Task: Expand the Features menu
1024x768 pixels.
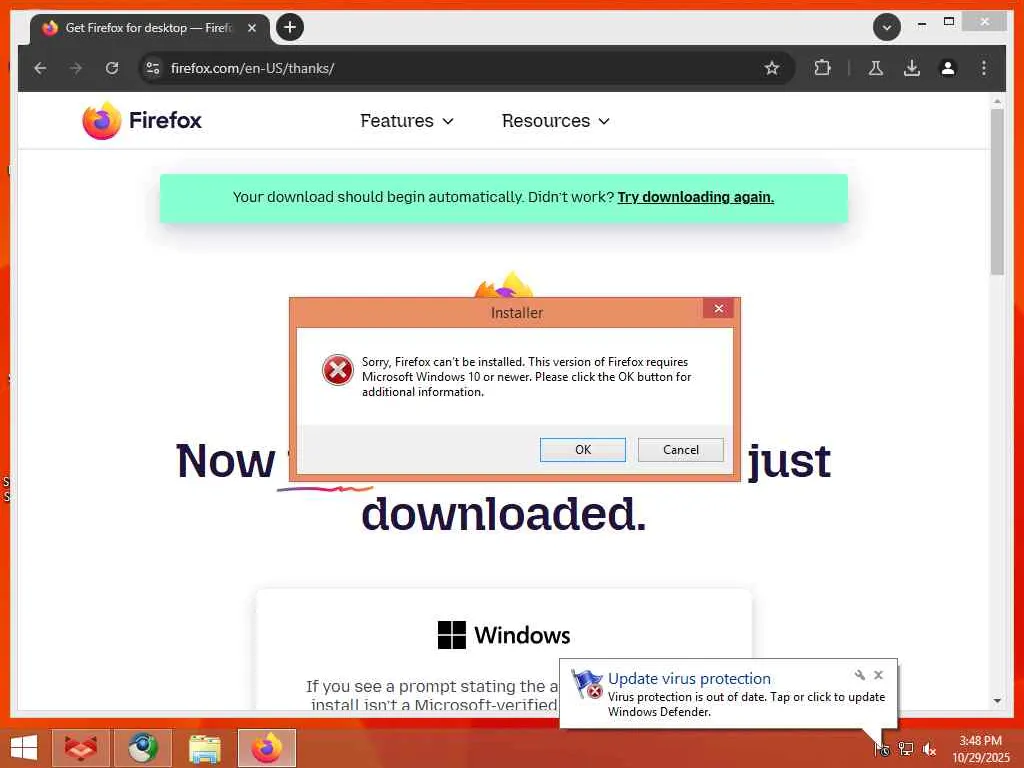Action: tap(406, 121)
